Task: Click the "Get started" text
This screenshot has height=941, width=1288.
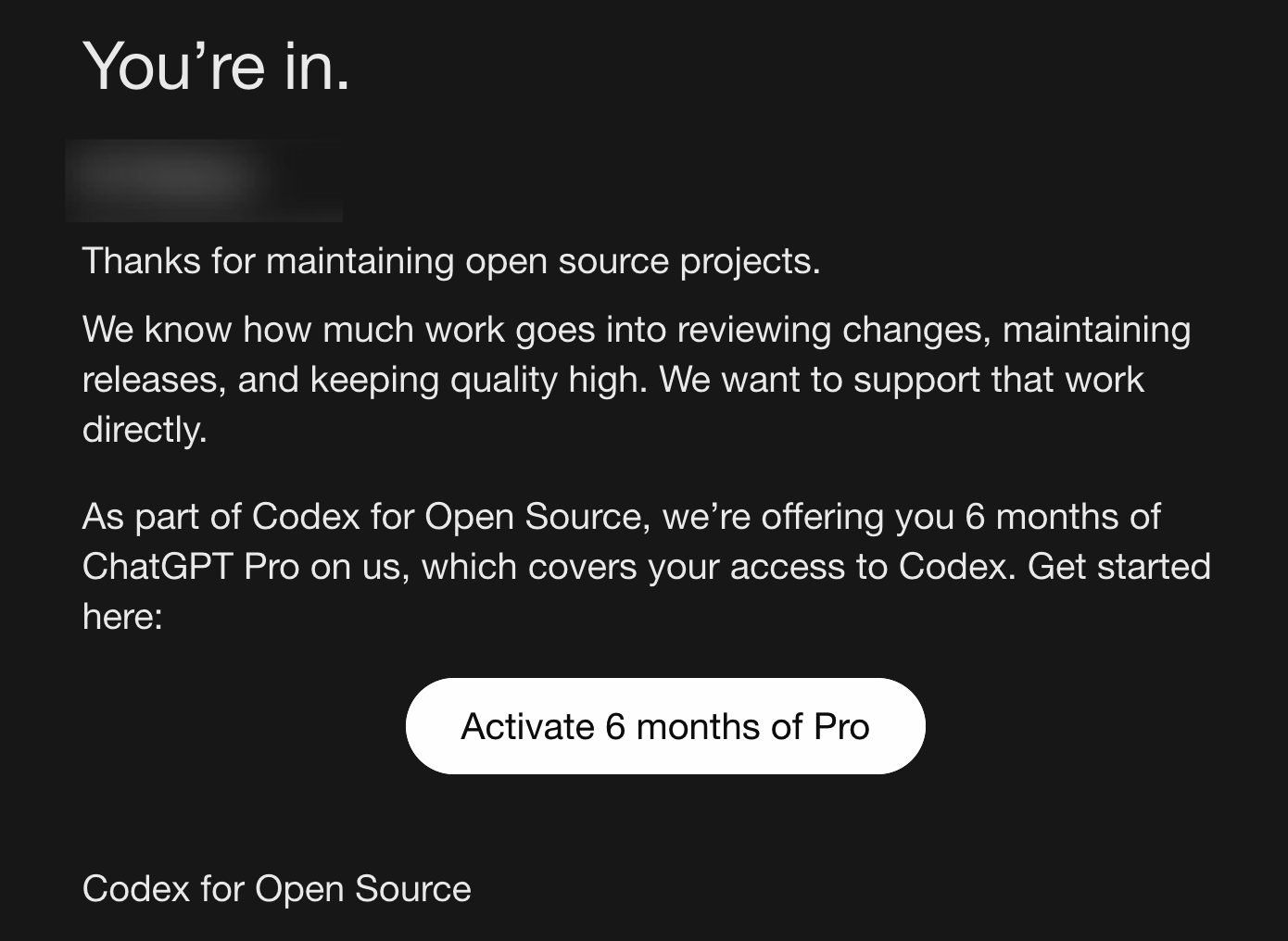Action: click(x=1119, y=566)
